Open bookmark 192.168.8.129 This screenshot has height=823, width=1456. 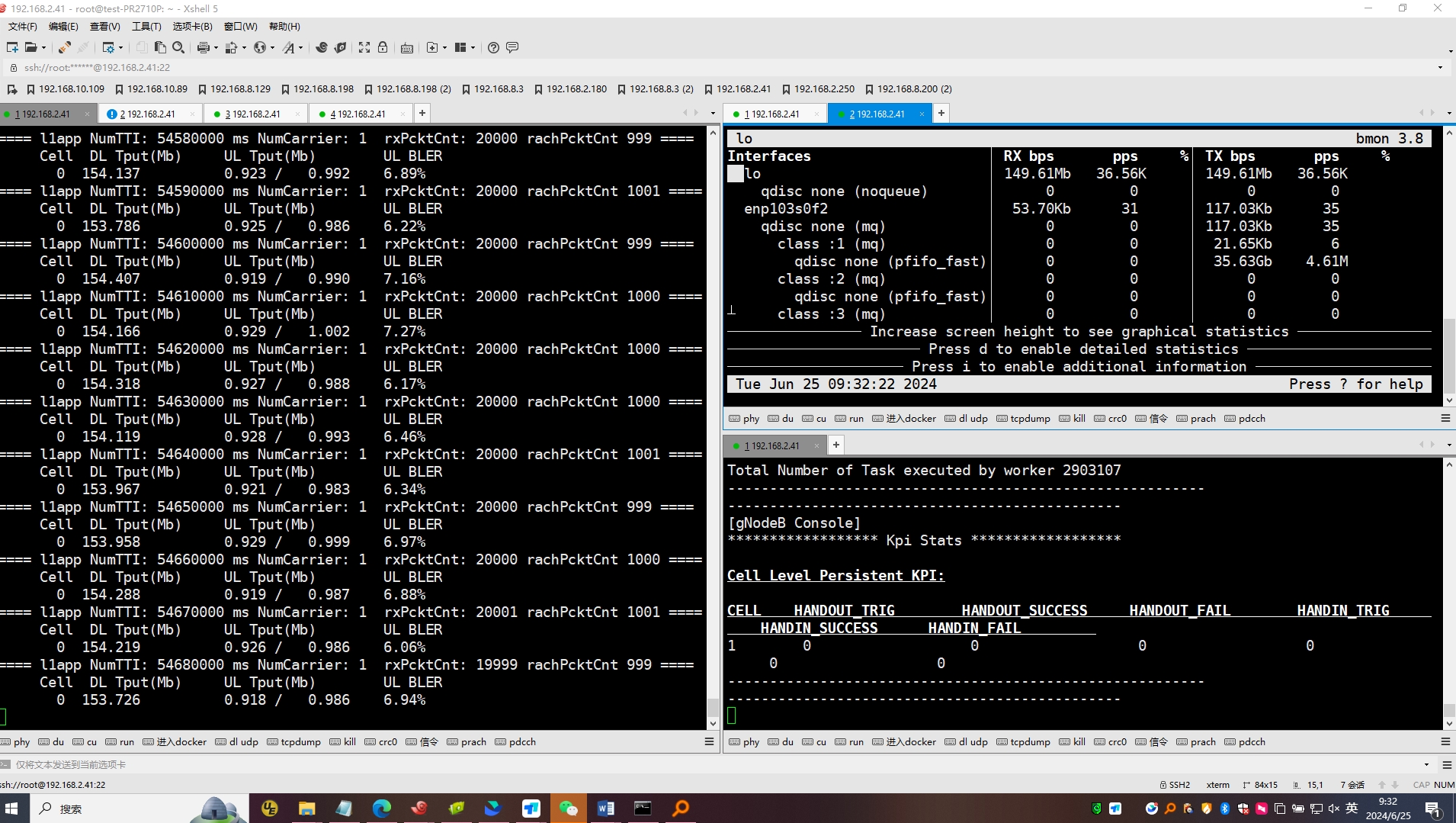235,89
